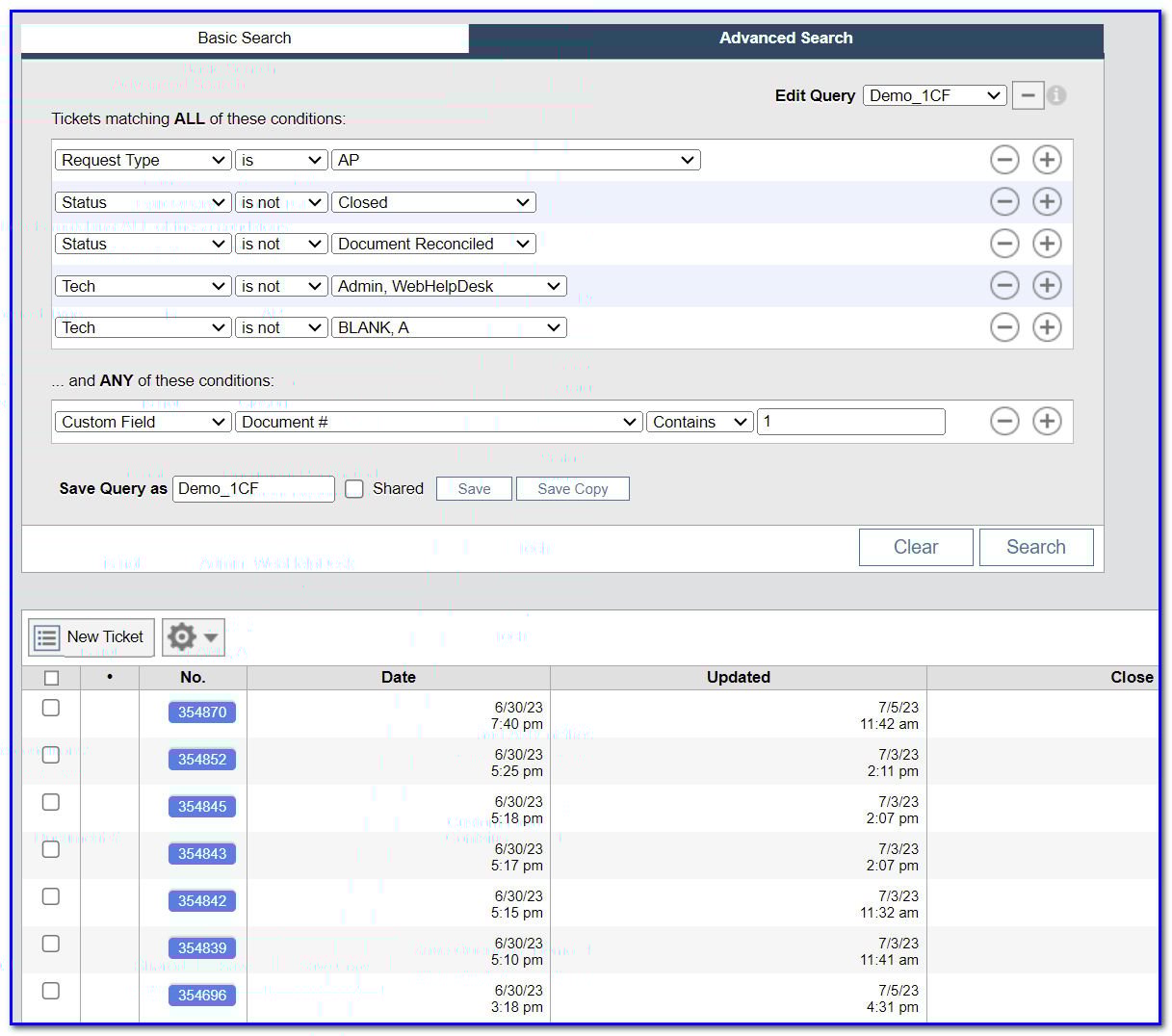The height and width of the screenshot is (1036, 1172).
Task: Open the gear settings dropdown menu
Action: pos(193,637)
